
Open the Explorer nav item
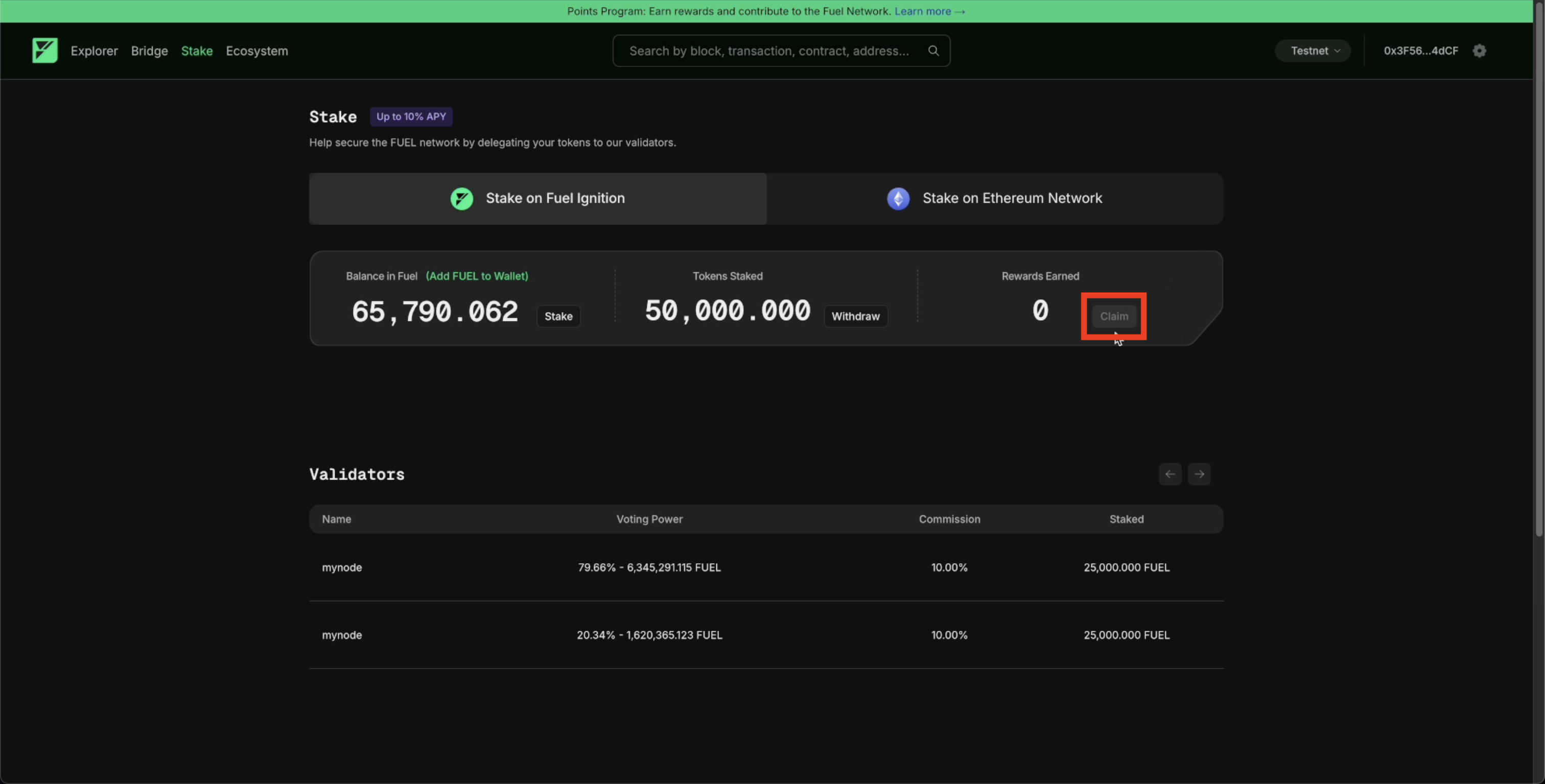(94, 51)
